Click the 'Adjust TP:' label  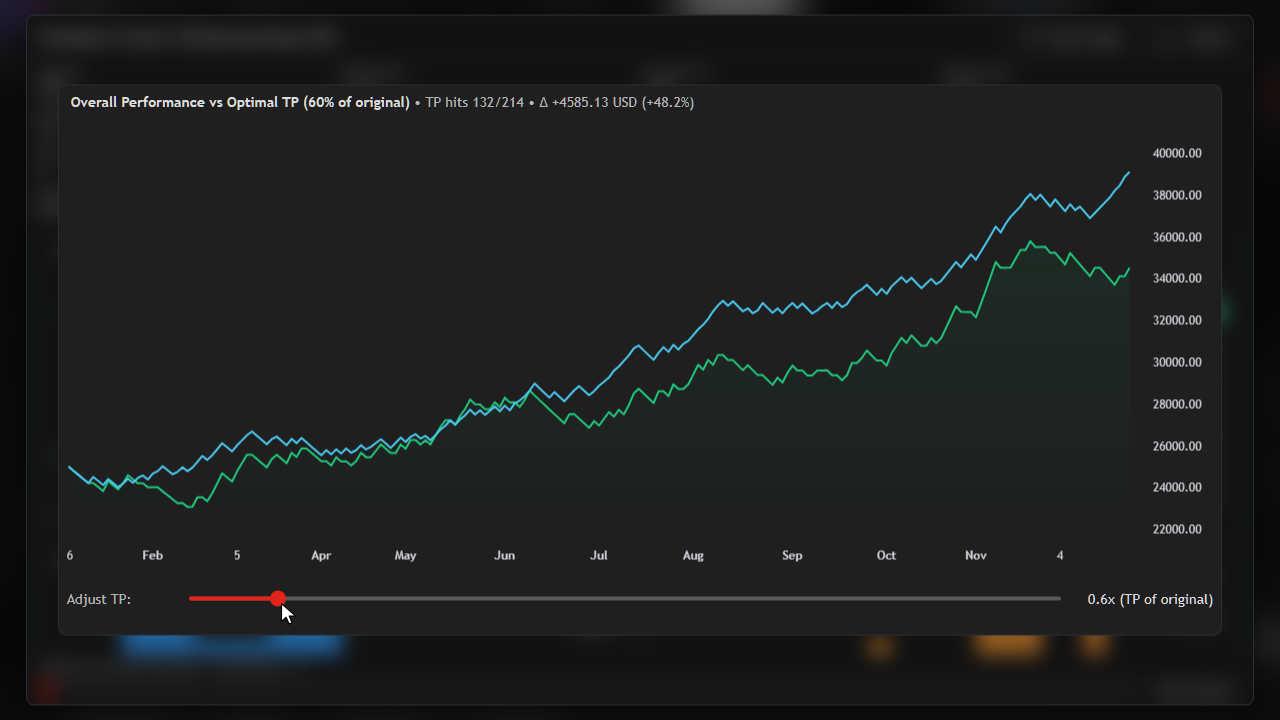tap(99, 599)
